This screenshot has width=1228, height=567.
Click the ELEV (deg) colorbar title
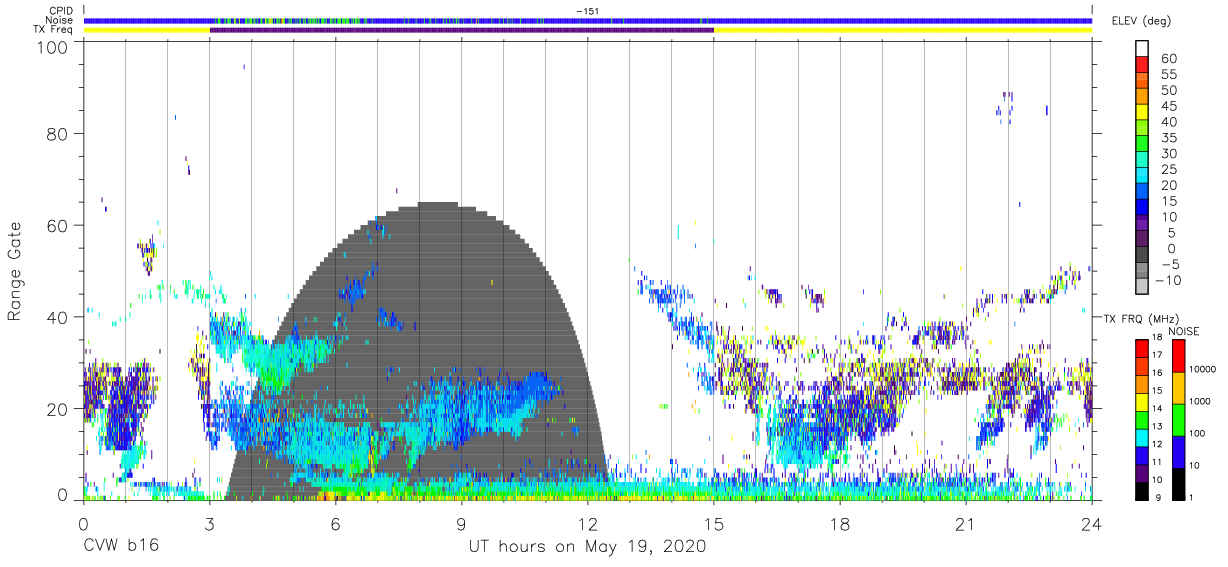coord(1141,21)
